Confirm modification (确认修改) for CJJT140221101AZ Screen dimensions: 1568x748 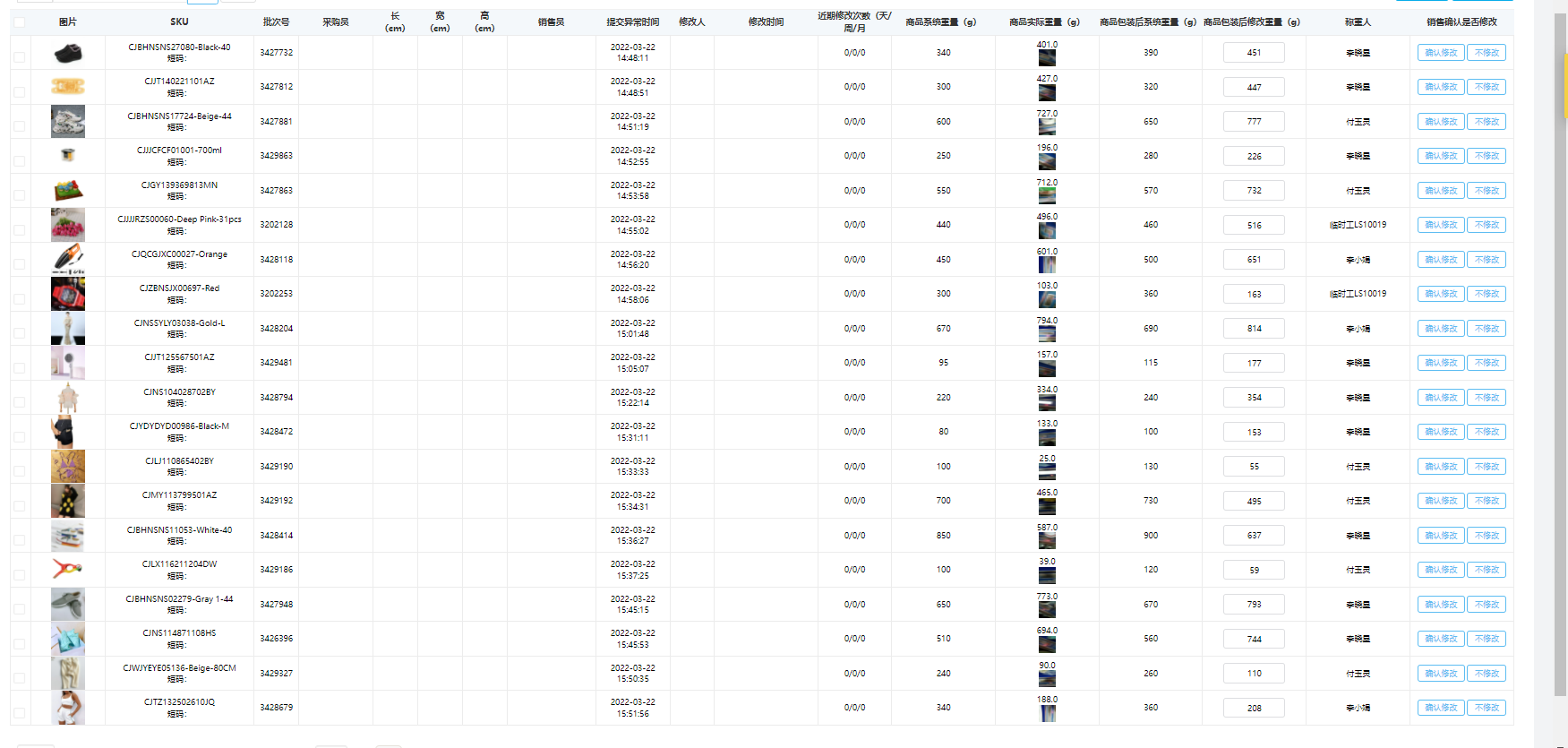click(x=1441, y=87)
